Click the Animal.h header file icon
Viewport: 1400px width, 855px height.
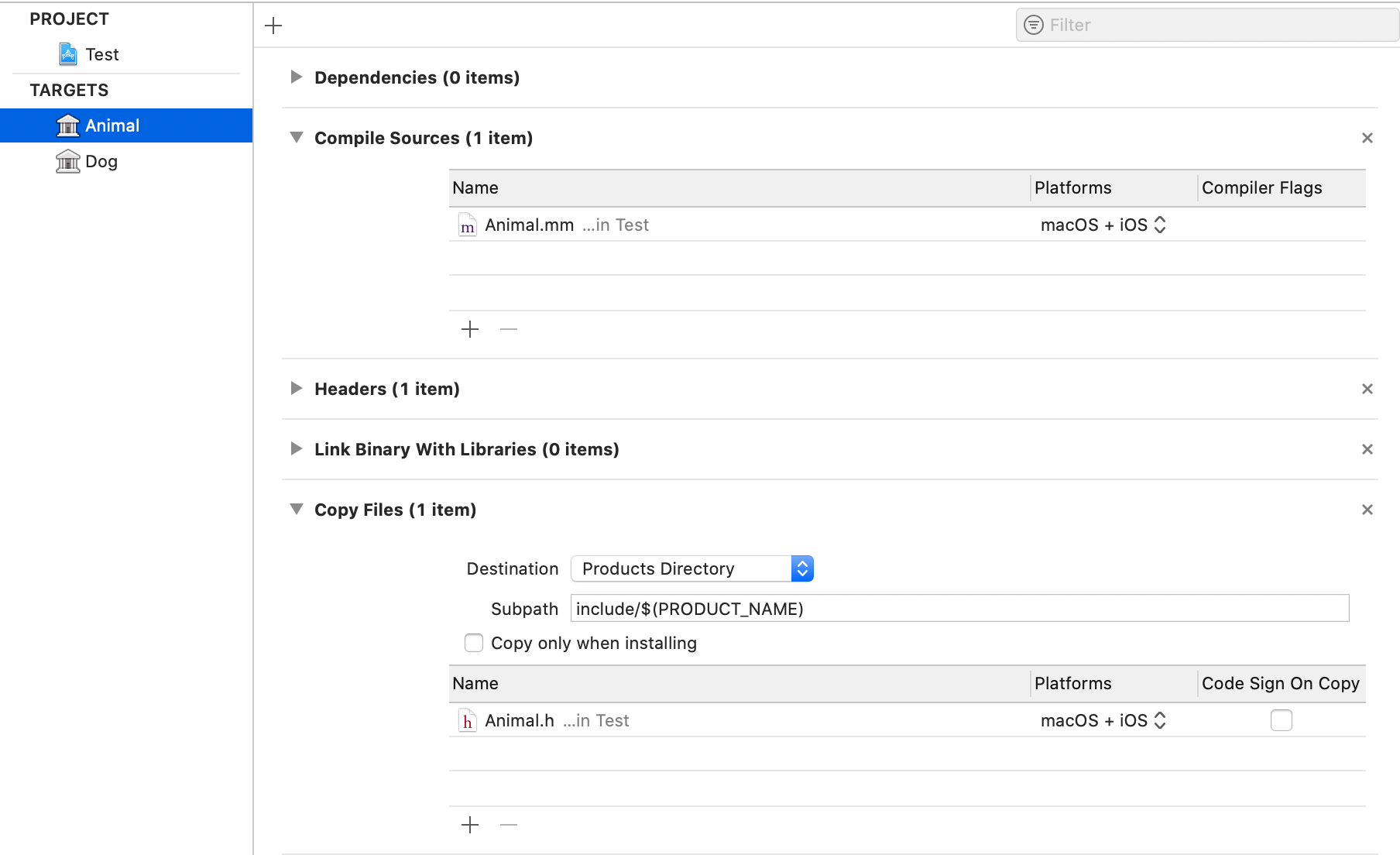(x=467, y=720)
